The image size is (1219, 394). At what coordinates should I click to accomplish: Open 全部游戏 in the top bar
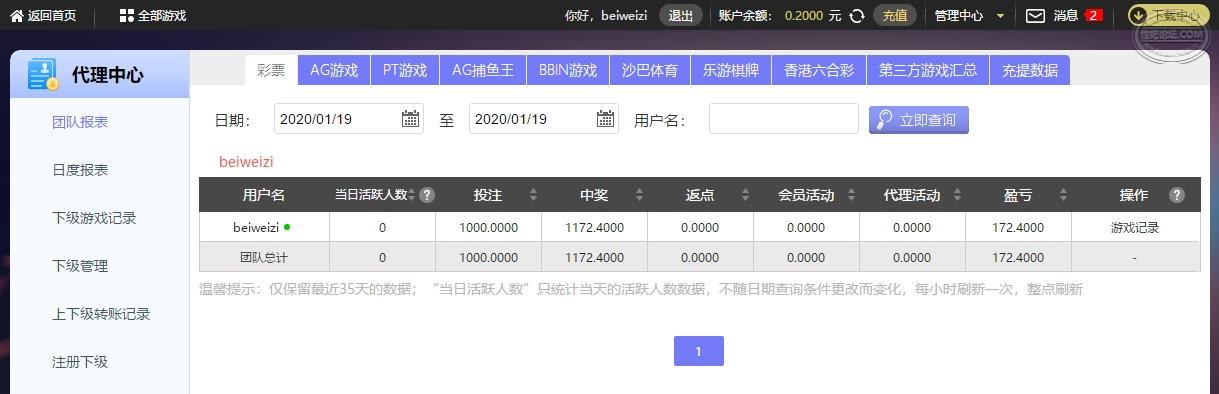[162, 16]
